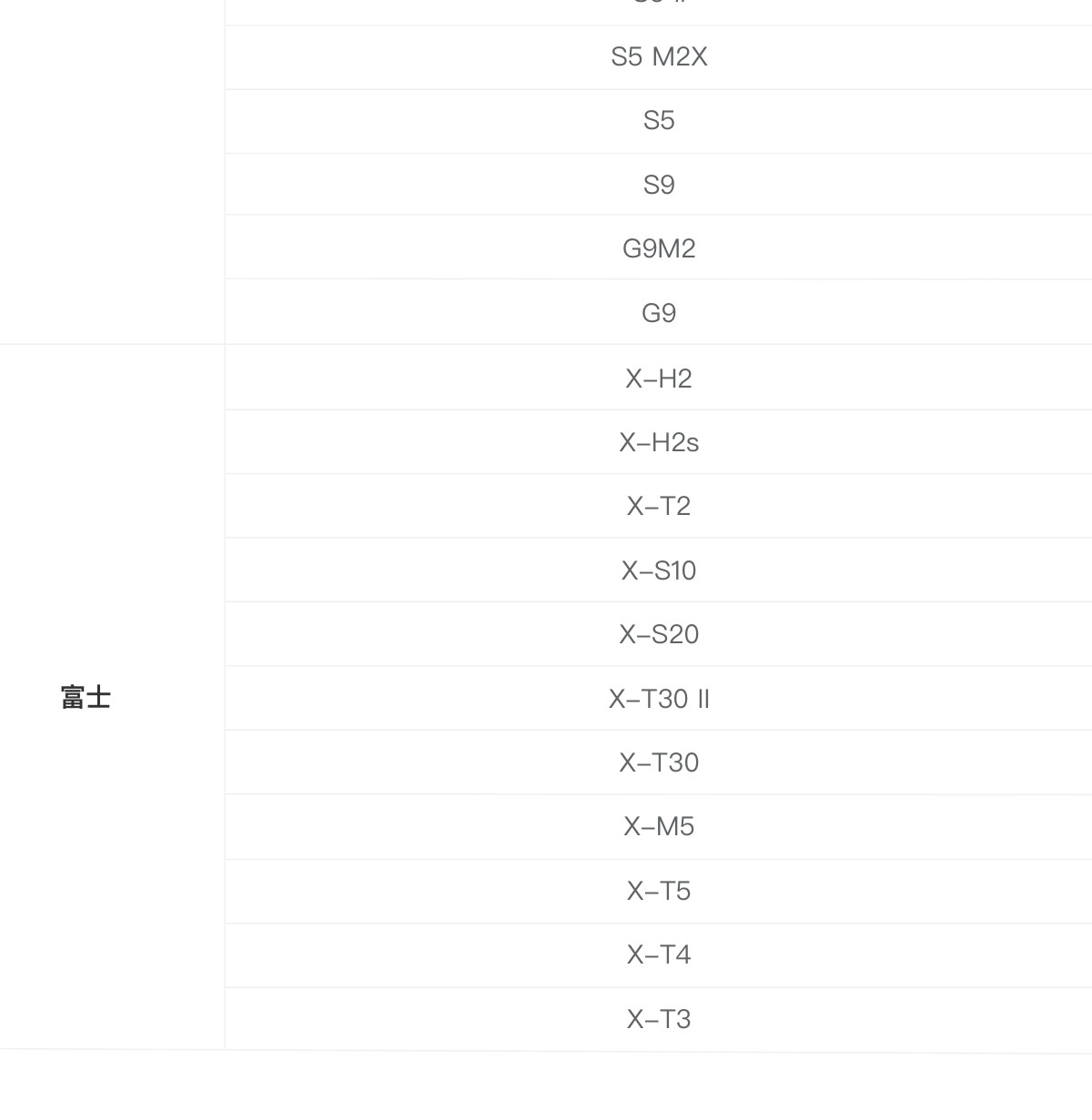Click the X-T30 II model

pyautogui.click(x=659, y=699)
